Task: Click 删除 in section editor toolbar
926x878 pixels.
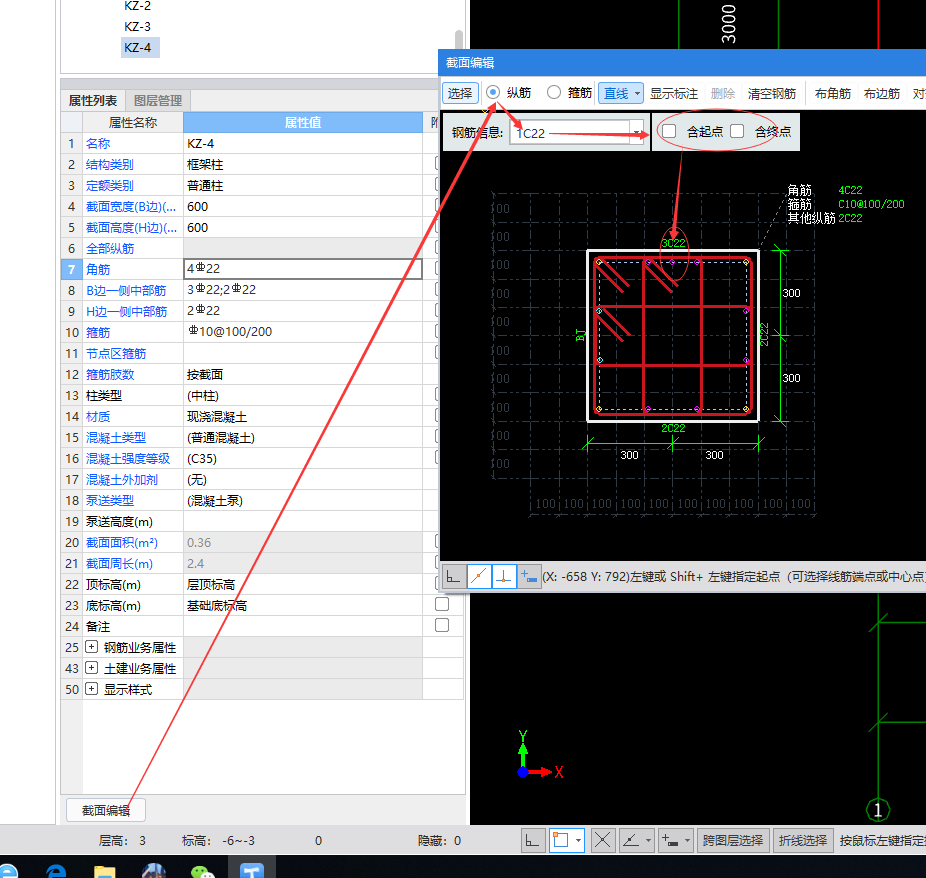Action: click(x=723, y=93)
